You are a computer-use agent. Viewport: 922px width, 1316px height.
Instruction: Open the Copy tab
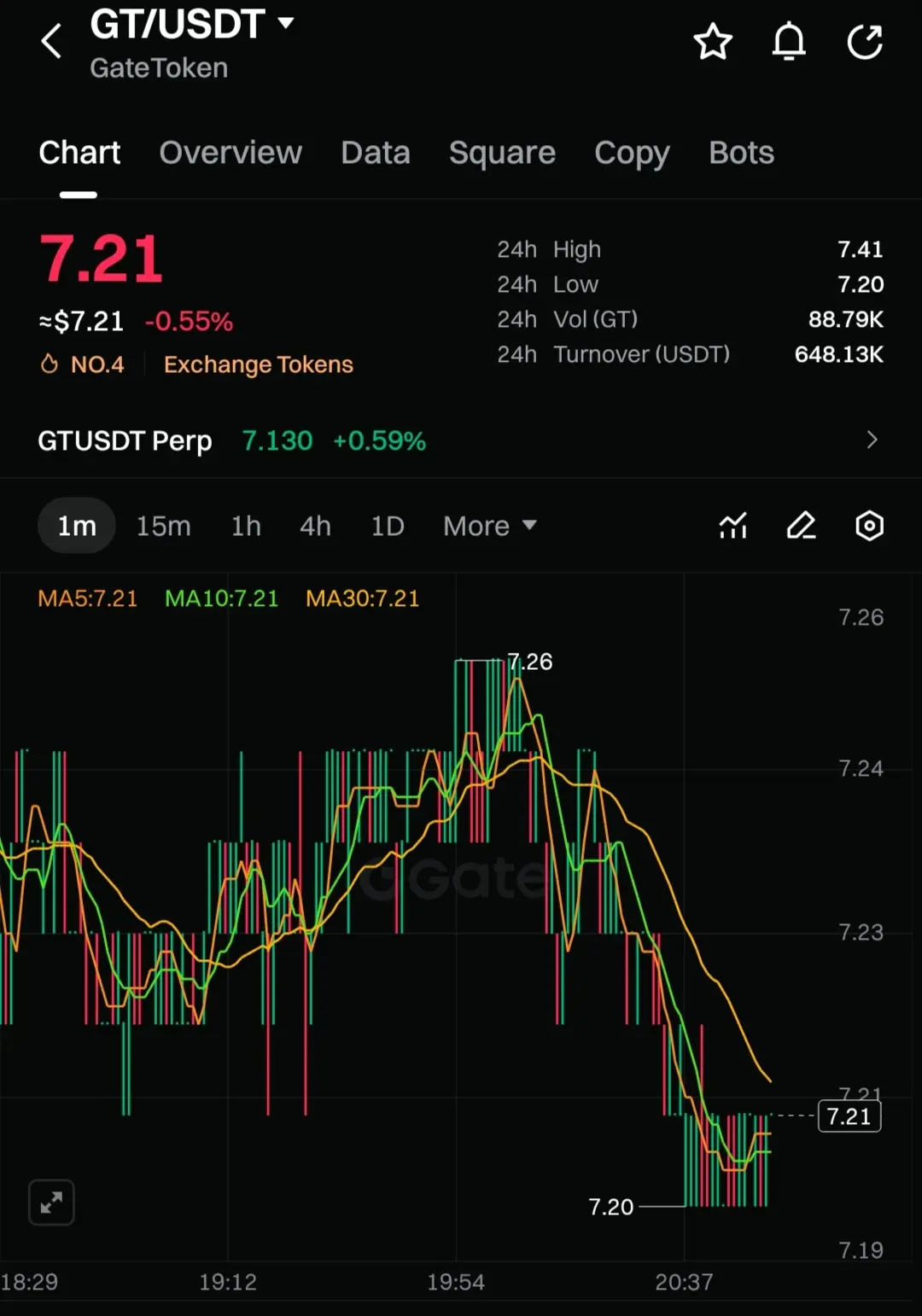(x=632, y=153)
